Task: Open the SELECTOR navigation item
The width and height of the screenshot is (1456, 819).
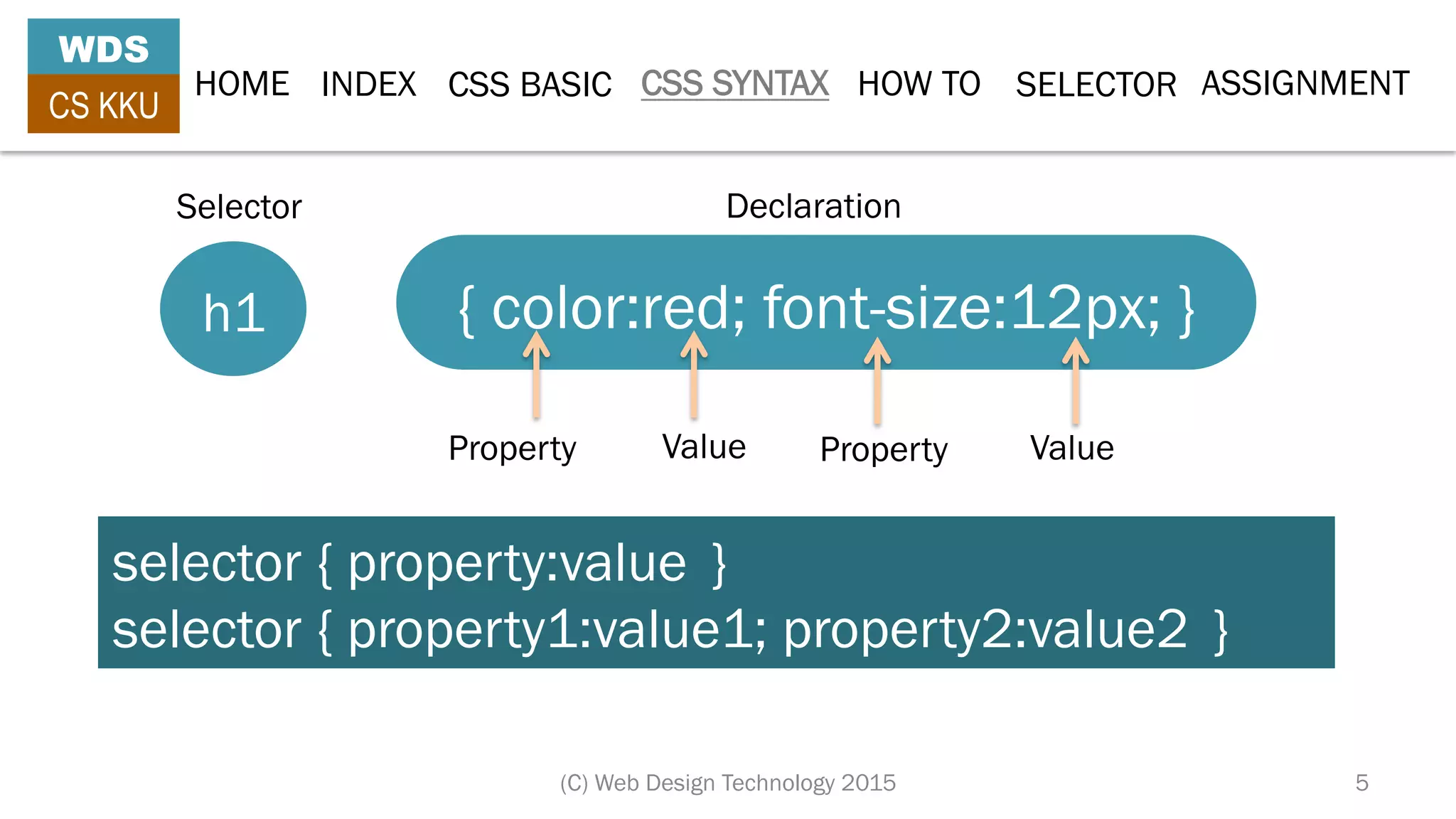Action: pyautogui.click(x=1096, y=84)
